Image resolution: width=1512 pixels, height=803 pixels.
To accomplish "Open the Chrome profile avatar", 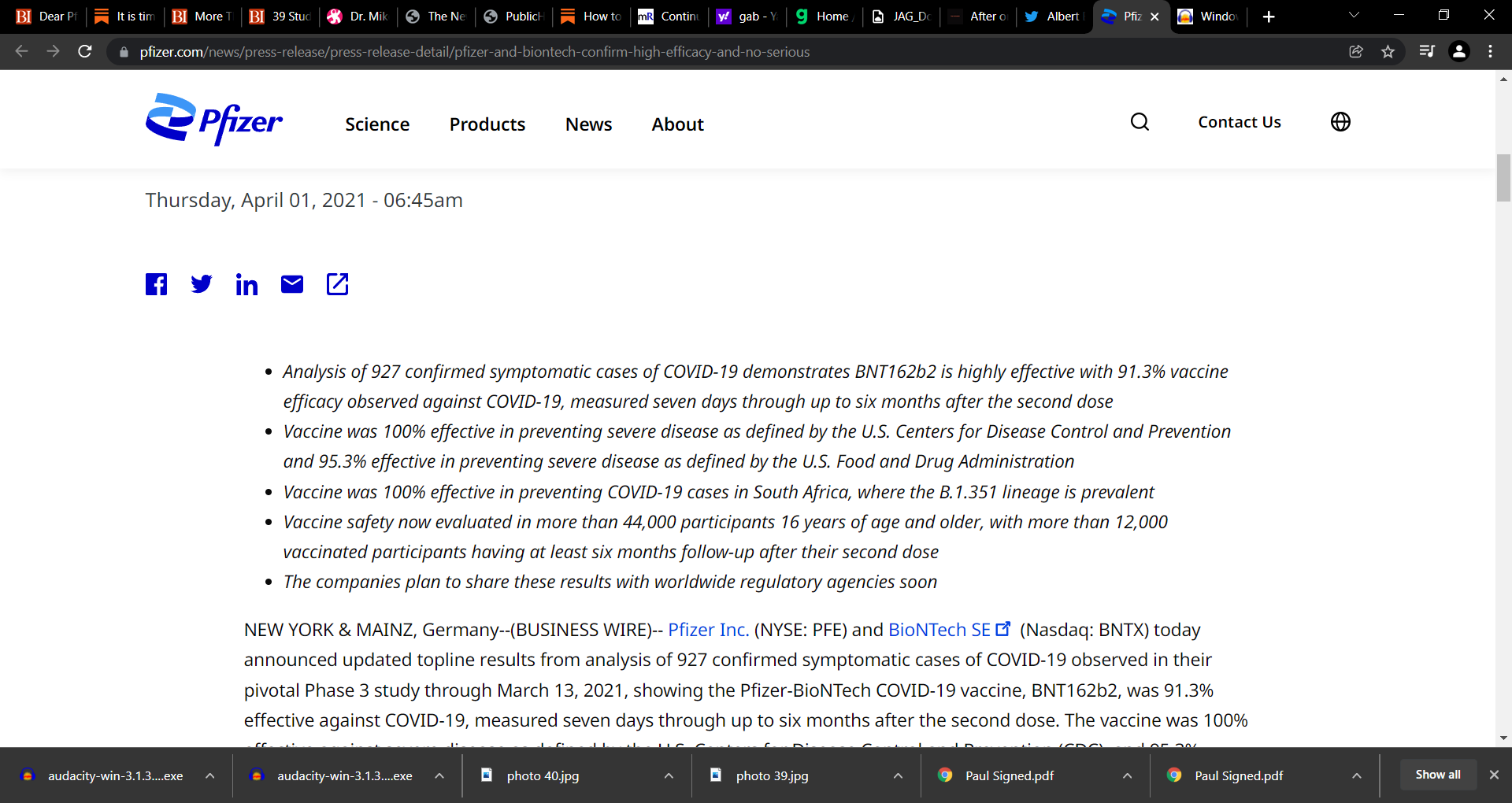I will point(1459,52).
